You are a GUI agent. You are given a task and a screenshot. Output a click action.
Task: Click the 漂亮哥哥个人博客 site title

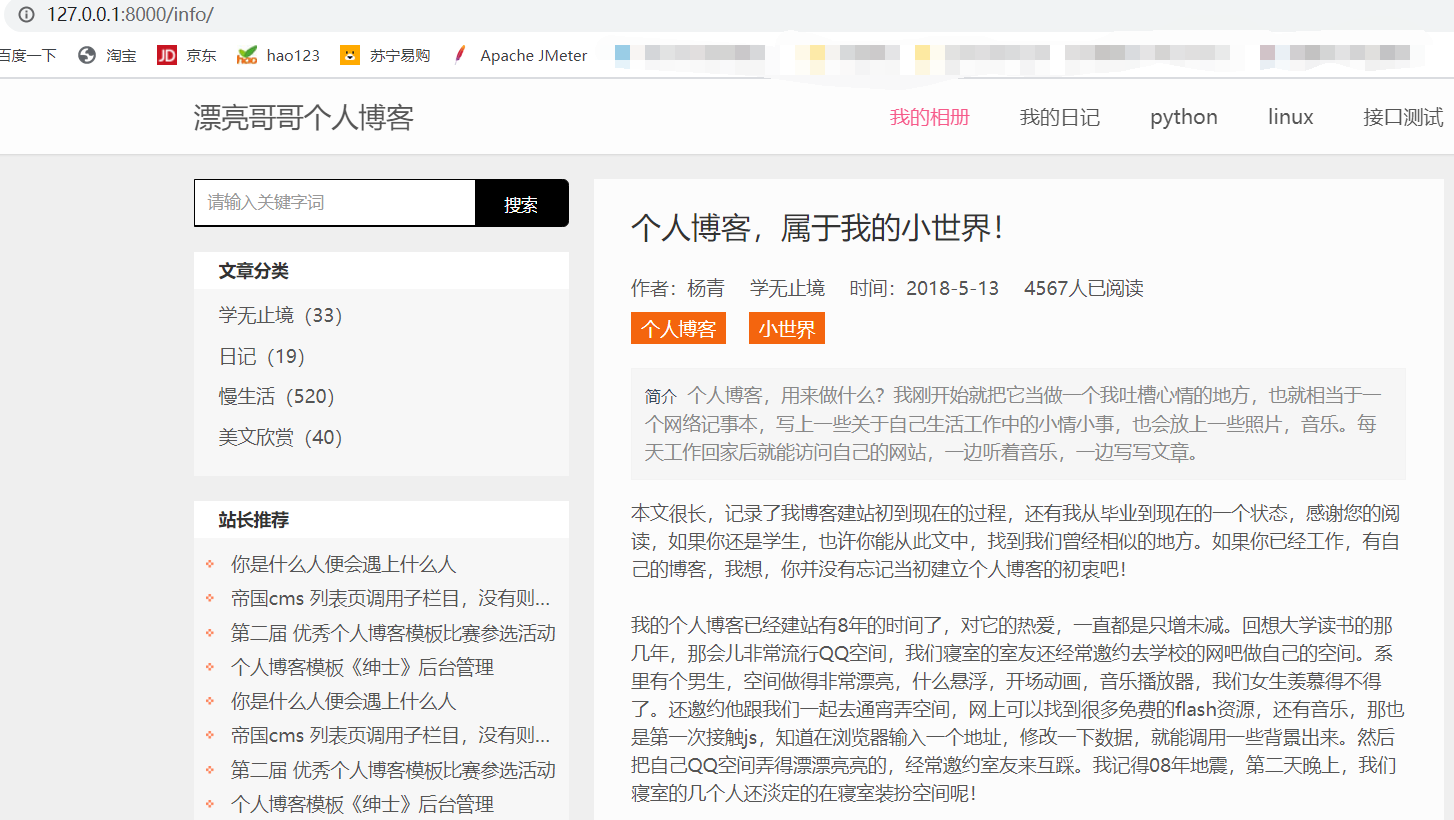pyautogui.click(x=304, y=118)
